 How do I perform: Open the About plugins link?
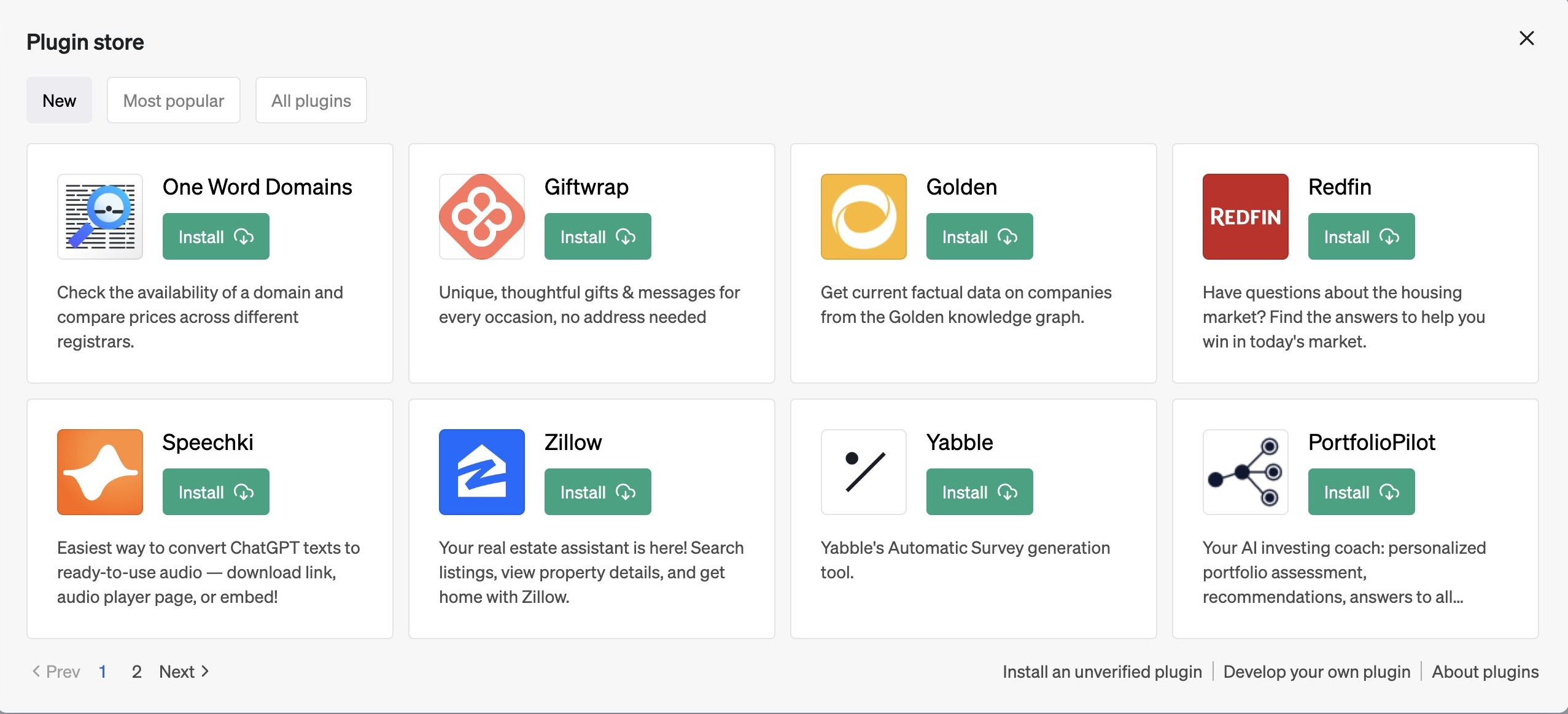click(1485, 672)
